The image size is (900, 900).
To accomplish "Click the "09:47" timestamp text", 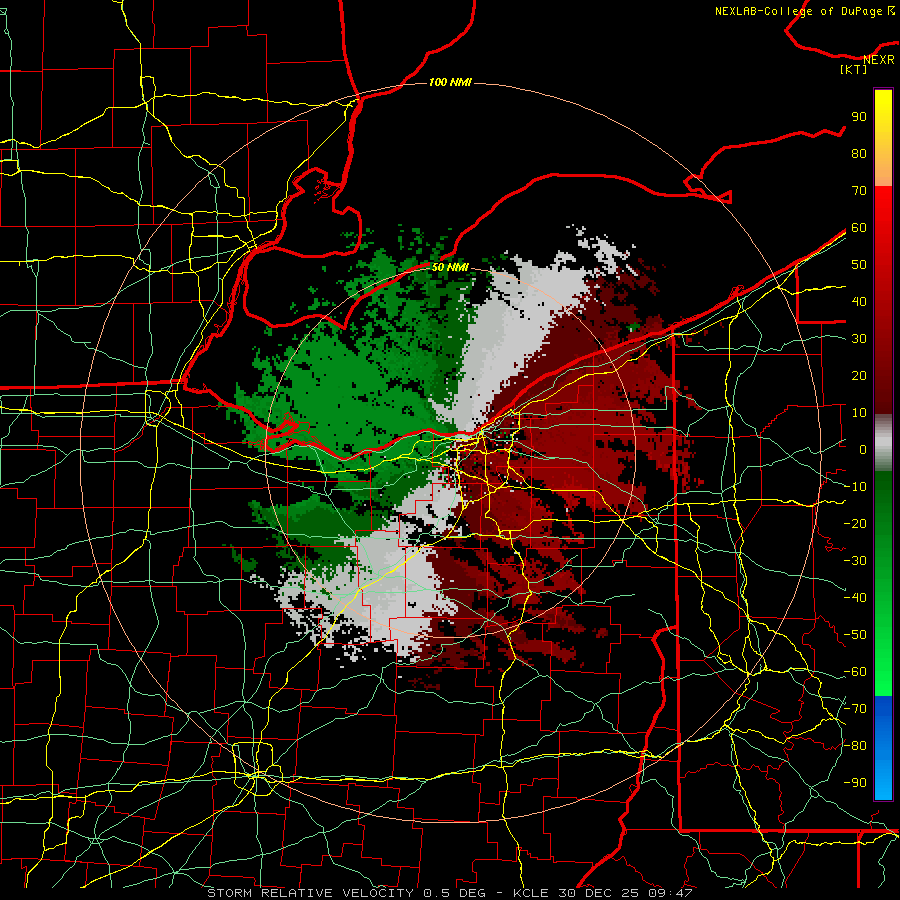I will coord(672,893).
